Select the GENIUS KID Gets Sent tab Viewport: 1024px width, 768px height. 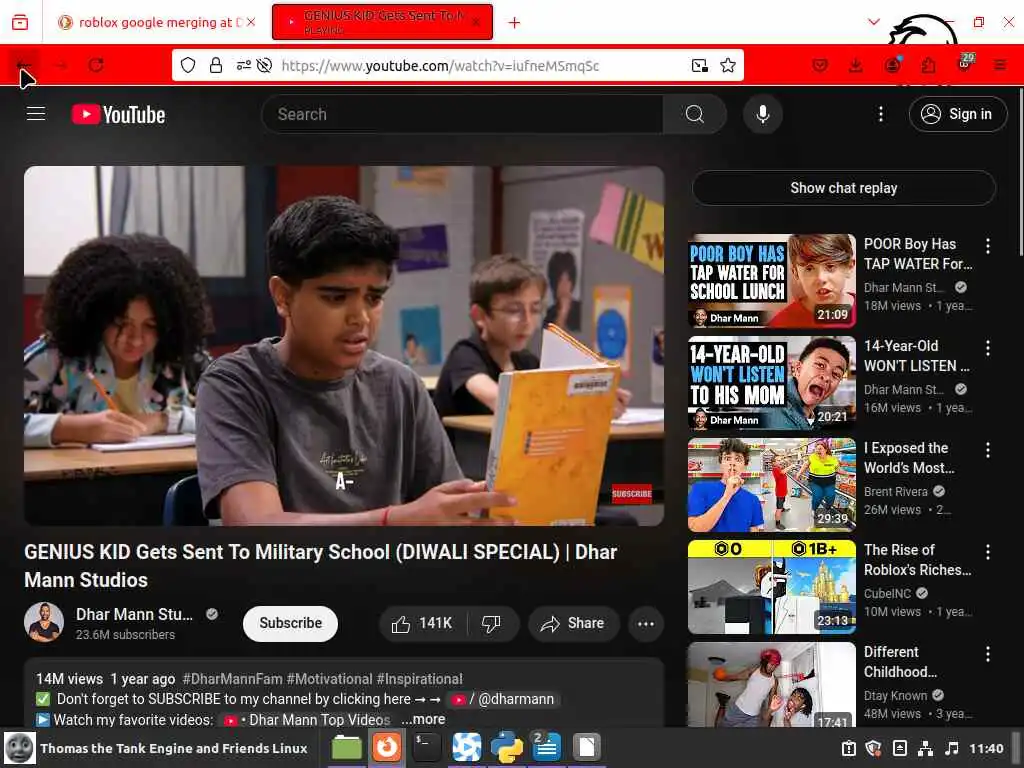pyautogui.click(x=382, y=22)
